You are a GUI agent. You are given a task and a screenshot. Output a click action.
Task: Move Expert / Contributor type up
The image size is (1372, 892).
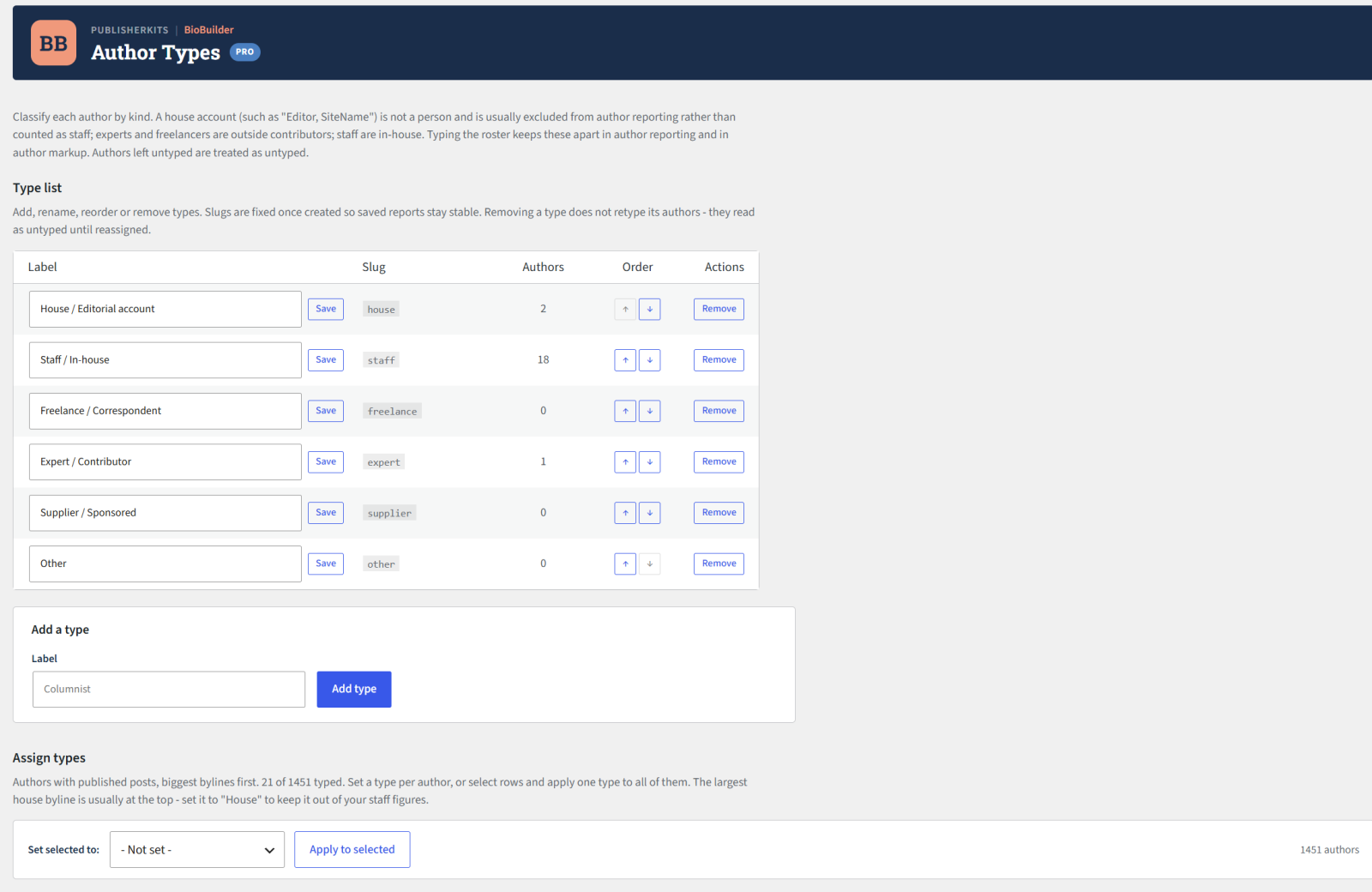pyautogui.click(x=625, y=461)
